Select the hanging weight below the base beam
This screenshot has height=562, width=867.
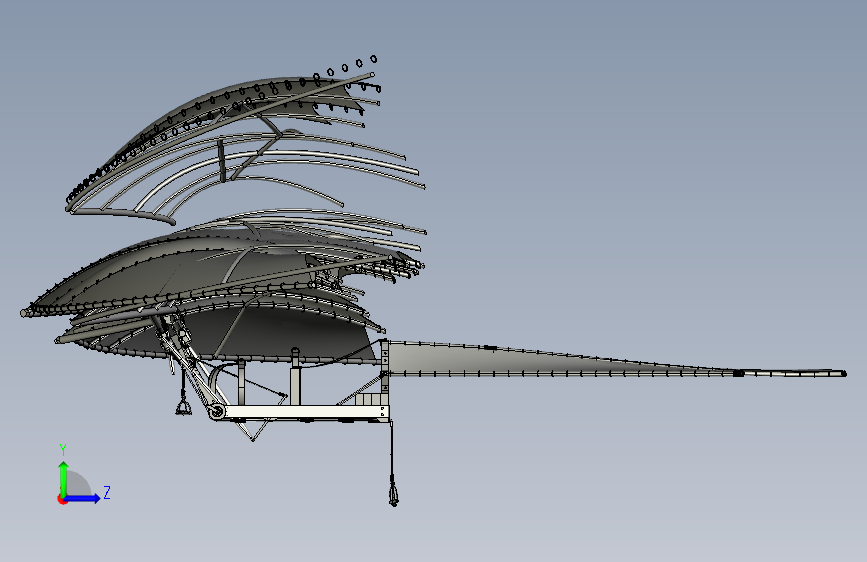click(393, 493)
